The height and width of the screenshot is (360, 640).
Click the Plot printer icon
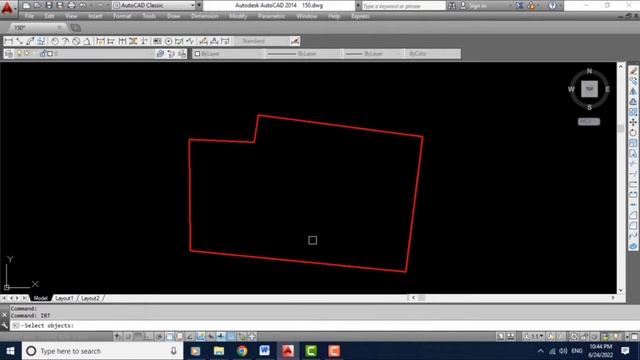point(71,5)
